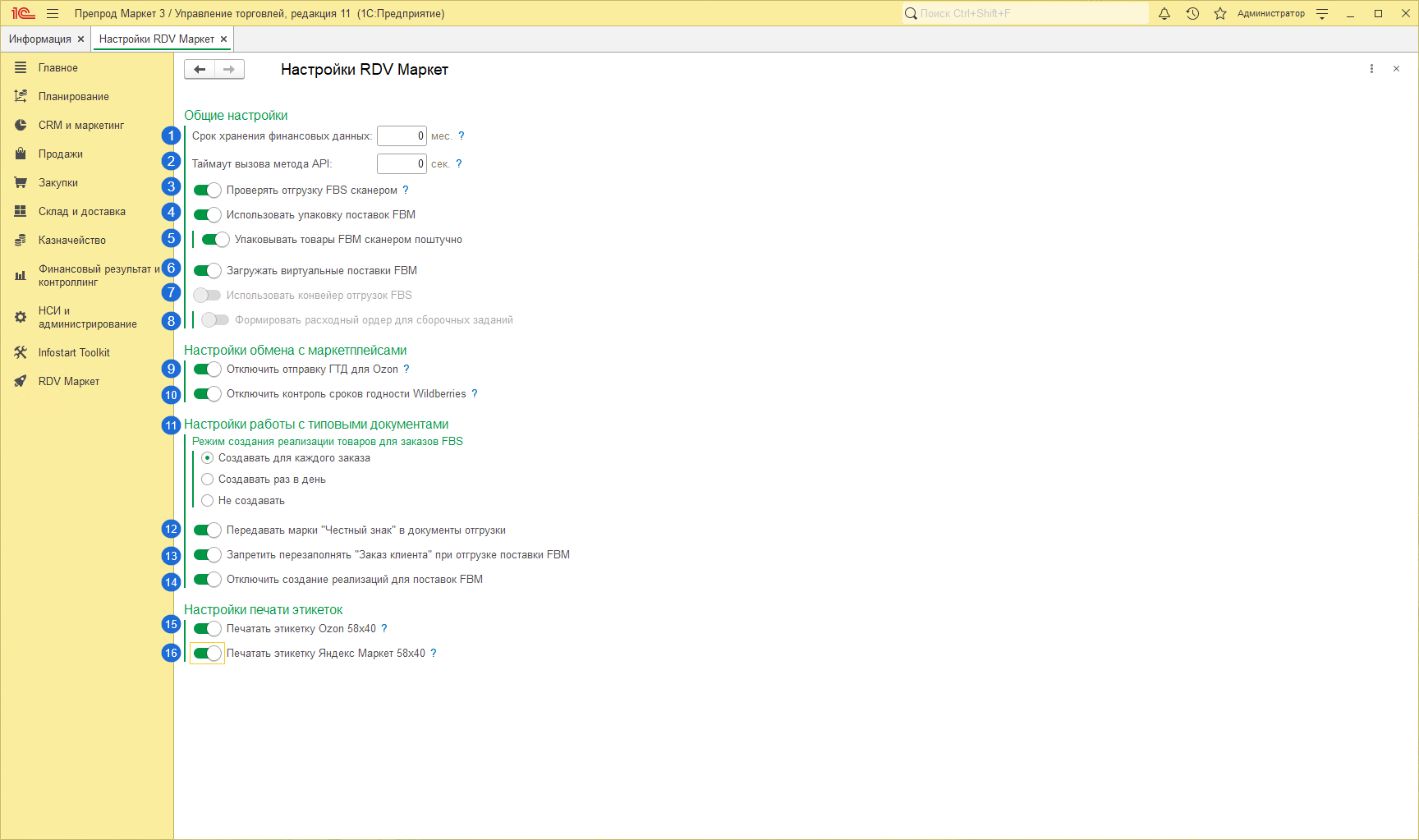Click Режим создания реализации товаров для заказов FBS
1419x840 pixels.
pos(328,442)
